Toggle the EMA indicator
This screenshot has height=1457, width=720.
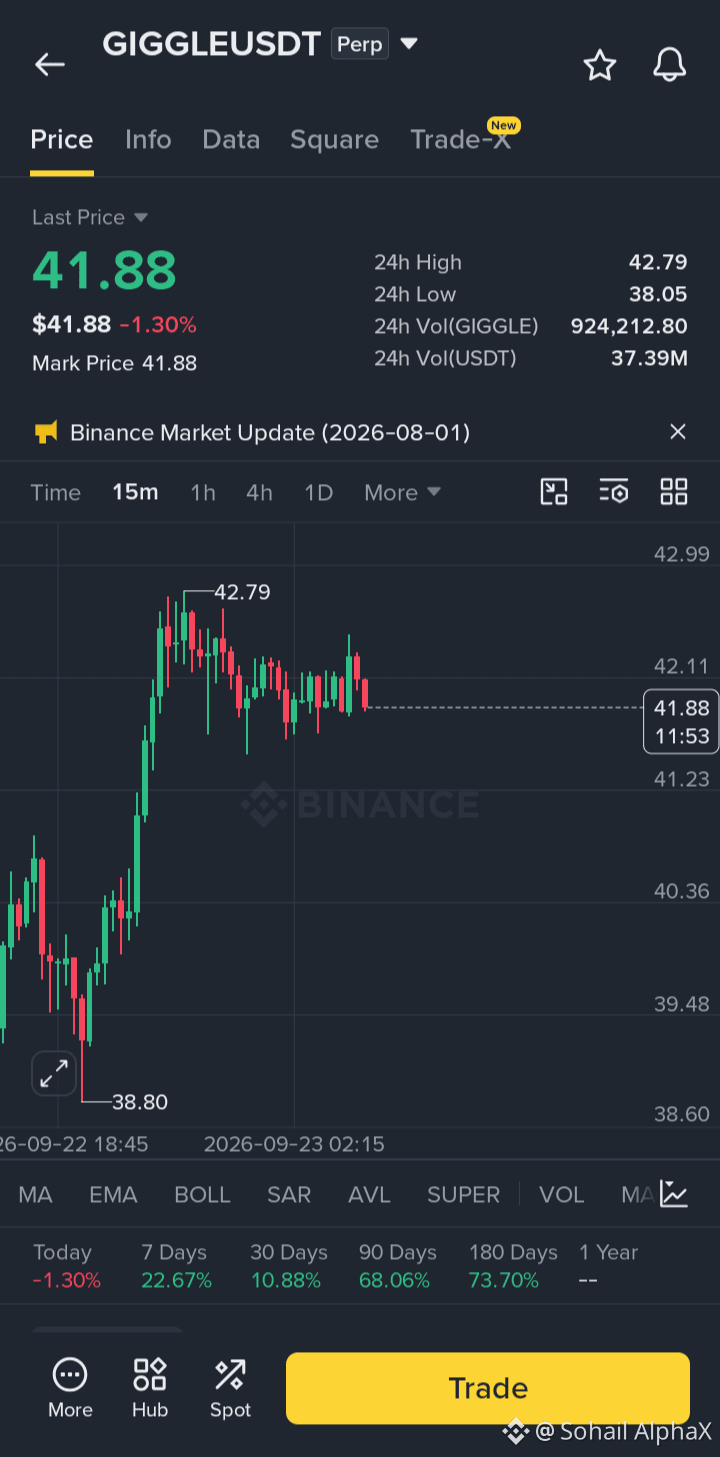(113, 1194)
